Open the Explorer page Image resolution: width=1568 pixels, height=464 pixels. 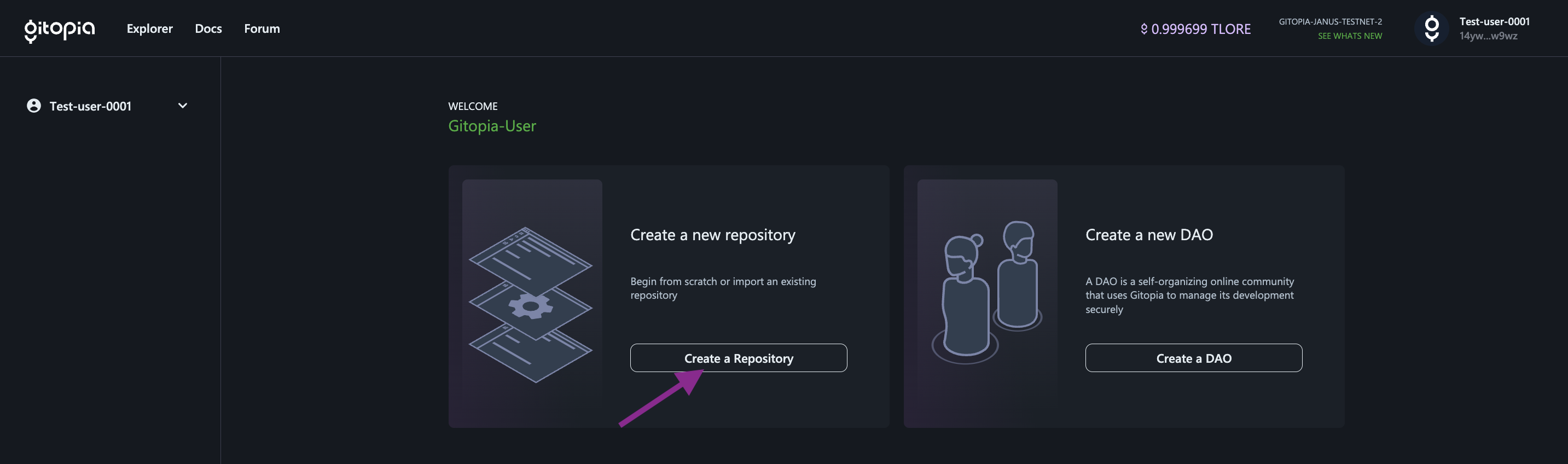(x=150, y=28)
